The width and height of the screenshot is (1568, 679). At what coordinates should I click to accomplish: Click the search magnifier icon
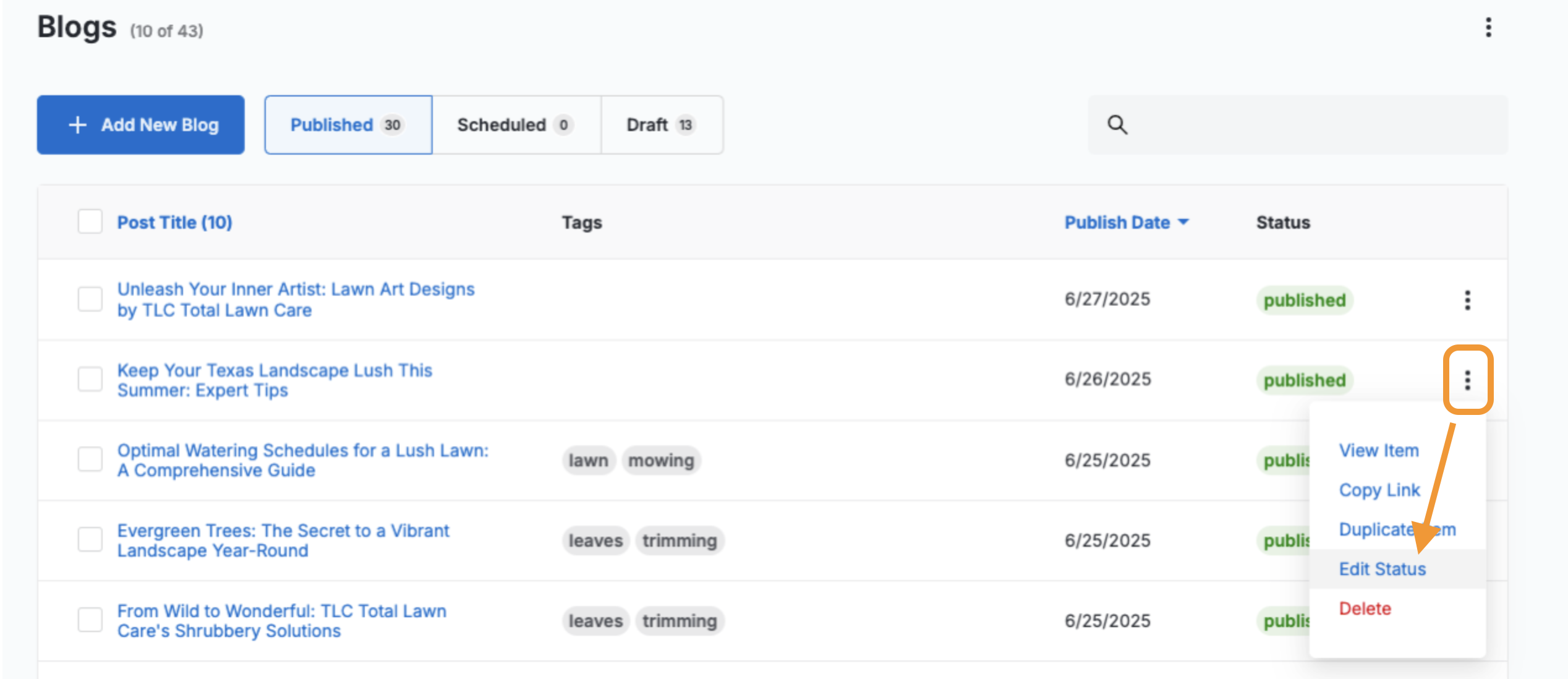click(1117, 125)
